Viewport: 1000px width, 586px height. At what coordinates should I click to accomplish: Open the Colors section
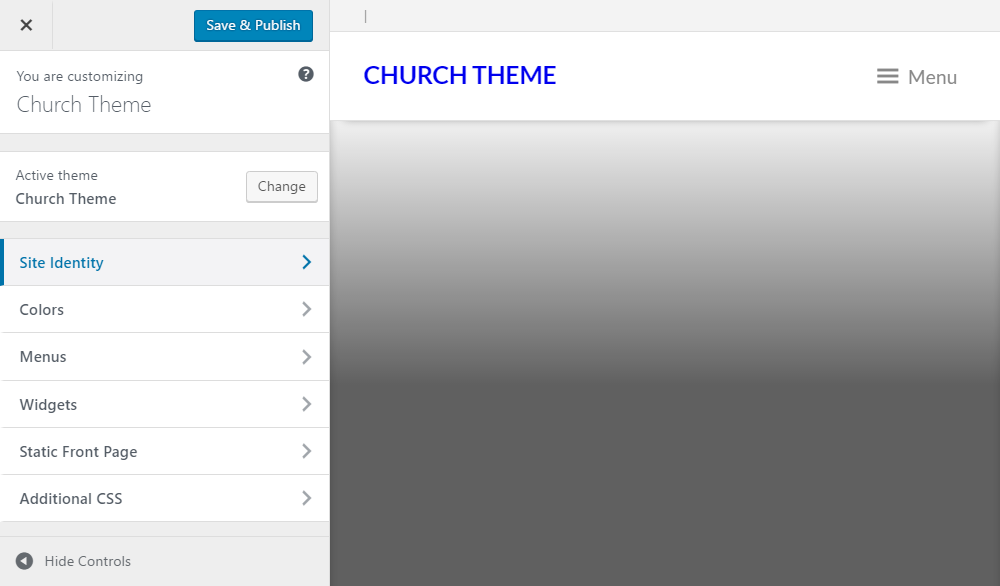(x=165, y=309)
